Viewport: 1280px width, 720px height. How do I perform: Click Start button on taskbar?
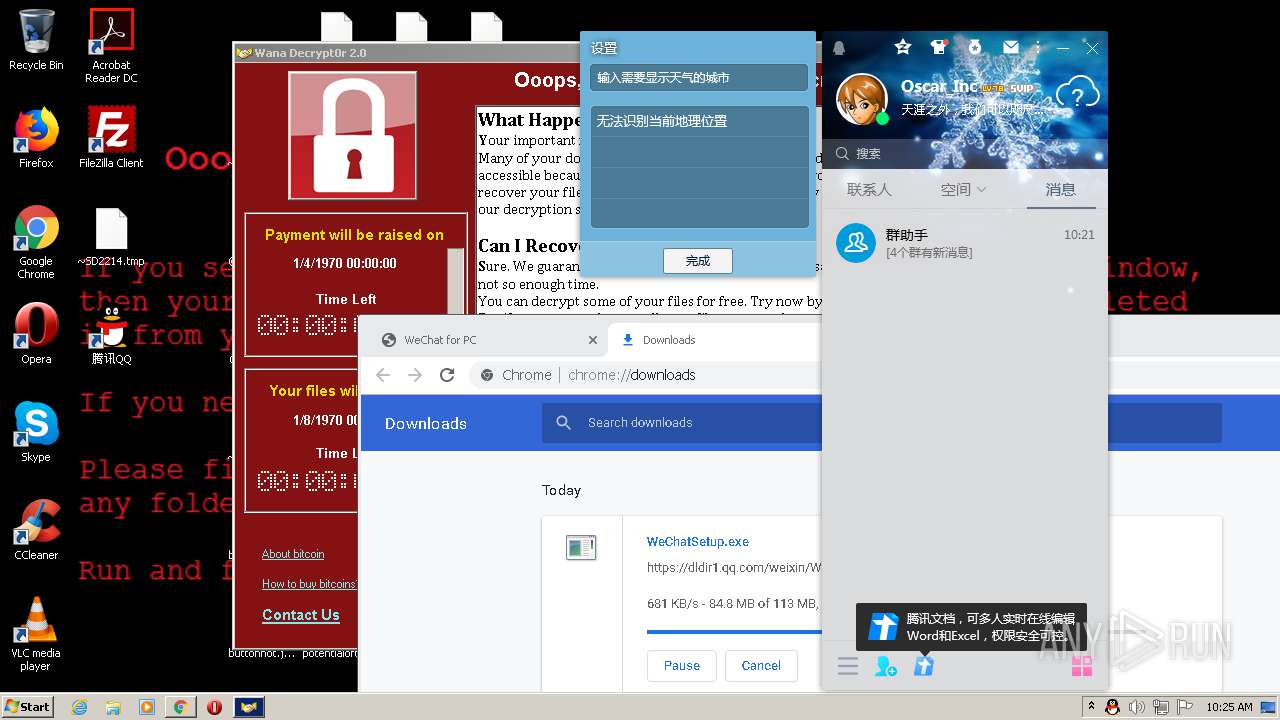coord(27,706)
